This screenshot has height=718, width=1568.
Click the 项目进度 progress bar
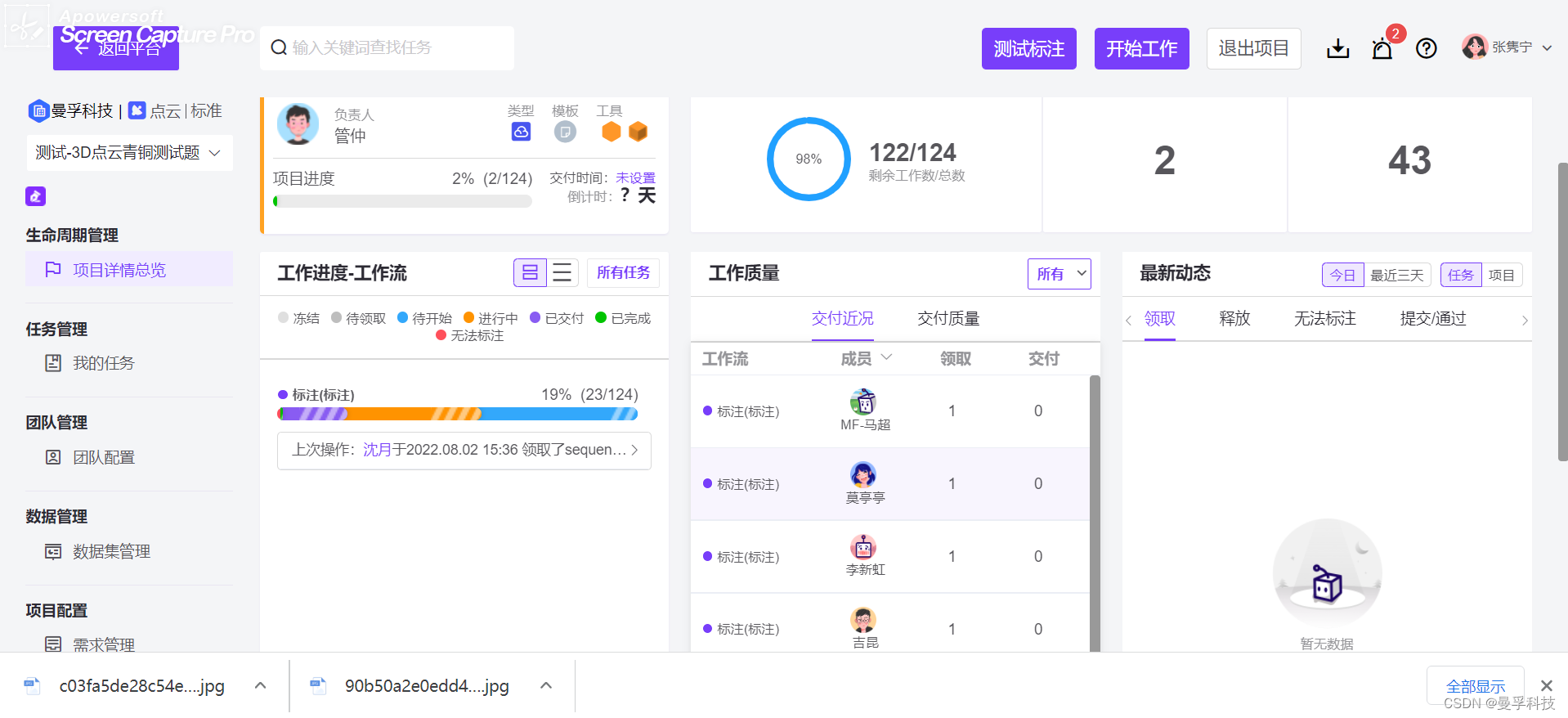(x=402, y=201)
